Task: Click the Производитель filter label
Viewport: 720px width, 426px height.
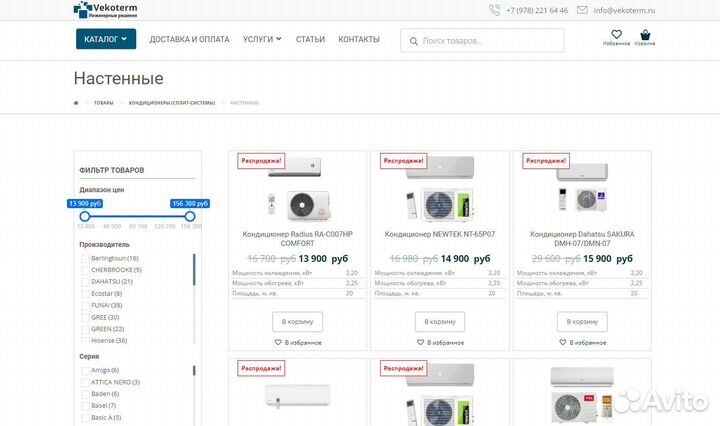Action: (x=104, y=245)
